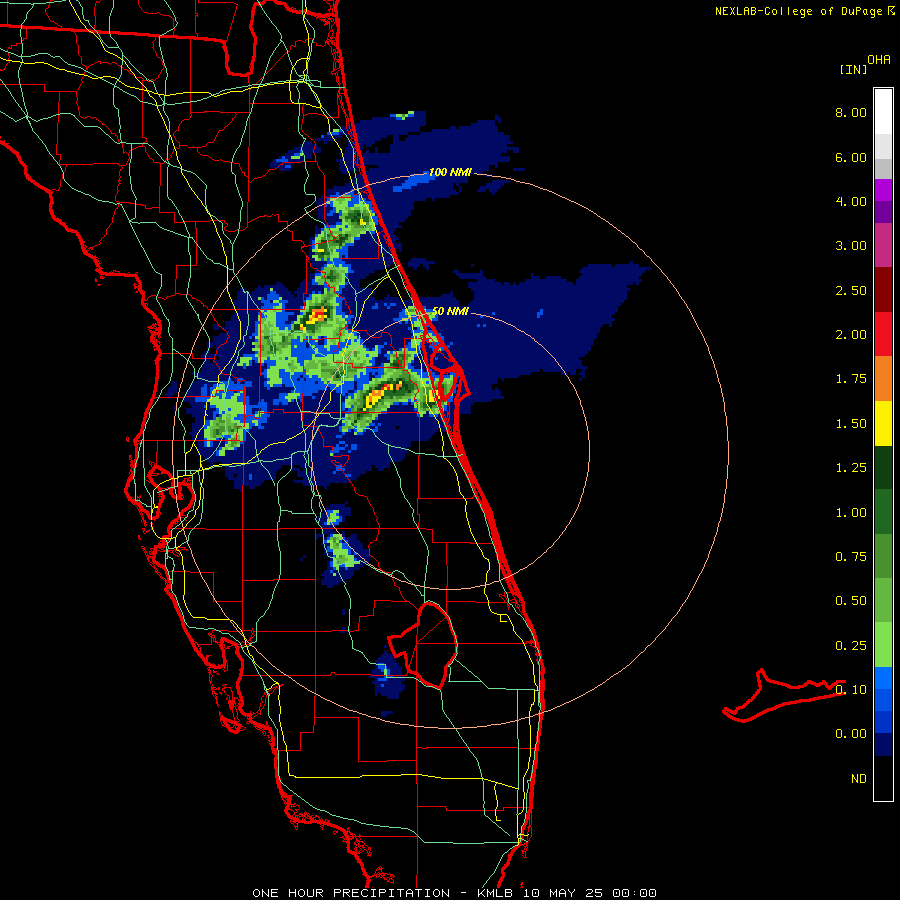Screen dimensions: 900x900
Task: Click the light green legend swatch
Action: coord(883,645)
